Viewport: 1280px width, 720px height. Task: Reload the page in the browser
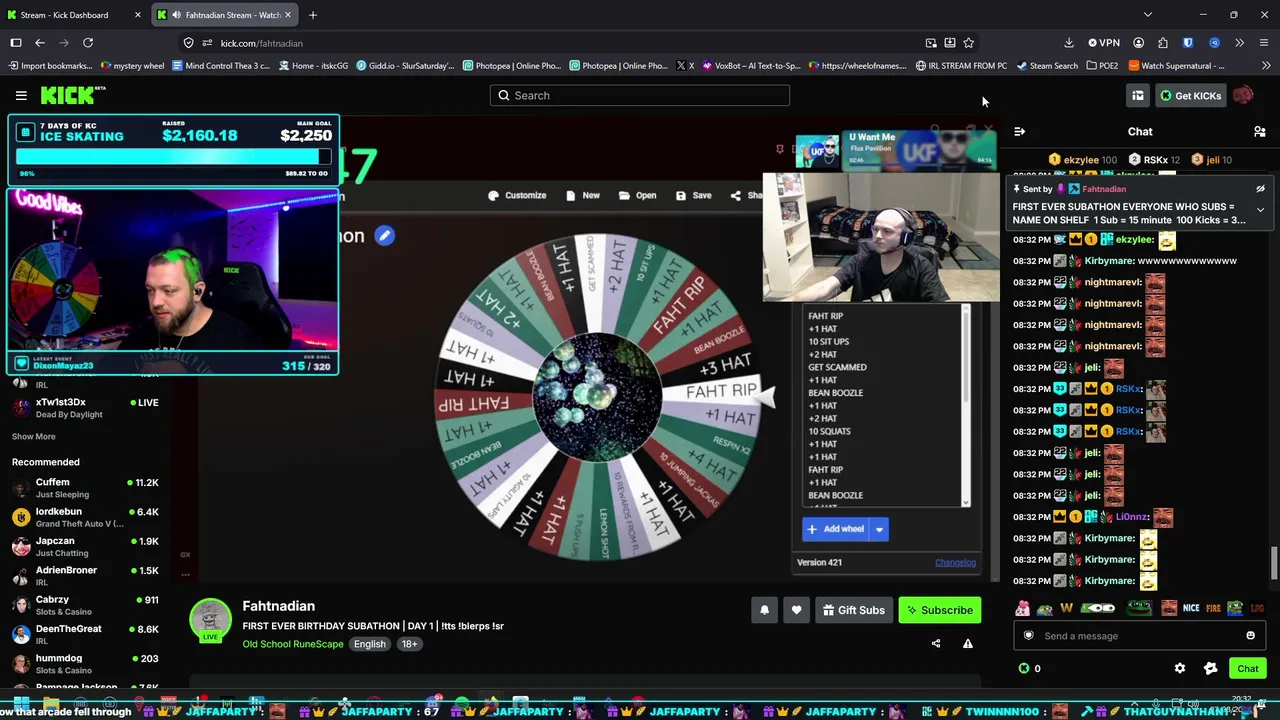[x=88, y=43]
